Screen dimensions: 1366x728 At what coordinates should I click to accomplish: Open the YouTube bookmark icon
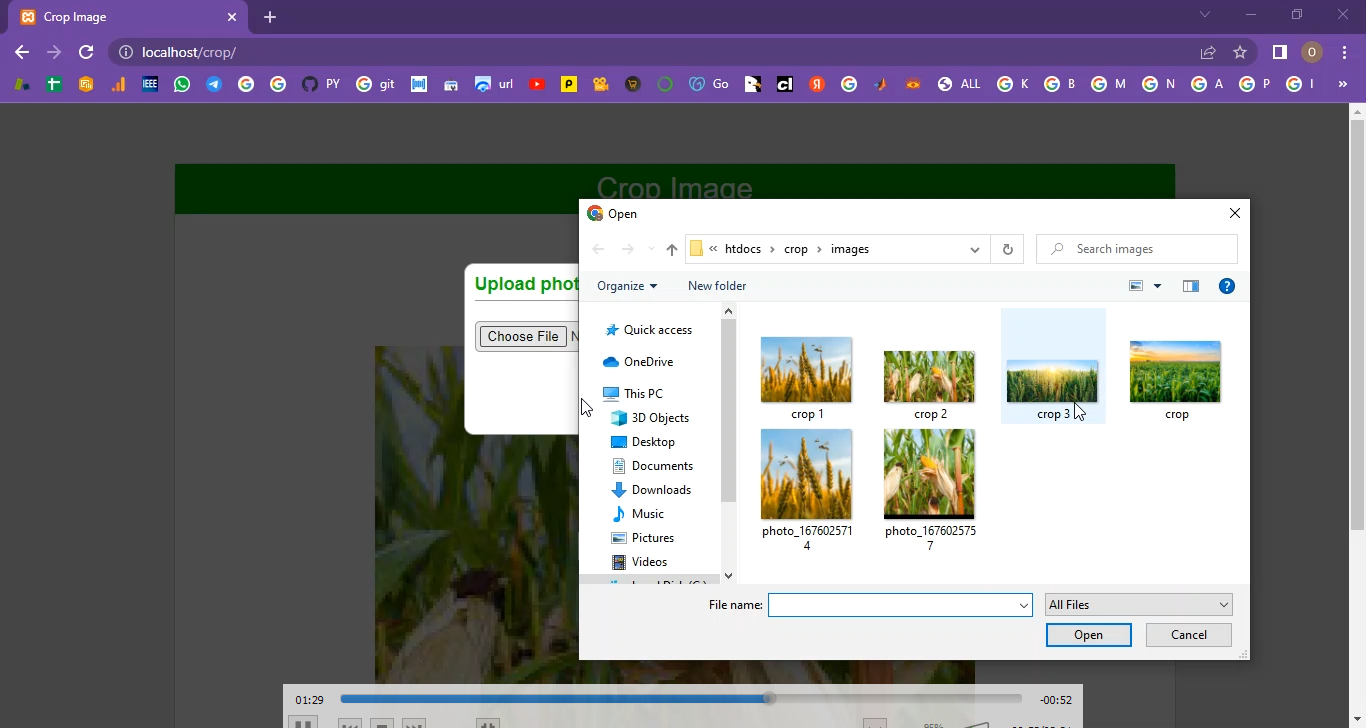pos(537,84)
